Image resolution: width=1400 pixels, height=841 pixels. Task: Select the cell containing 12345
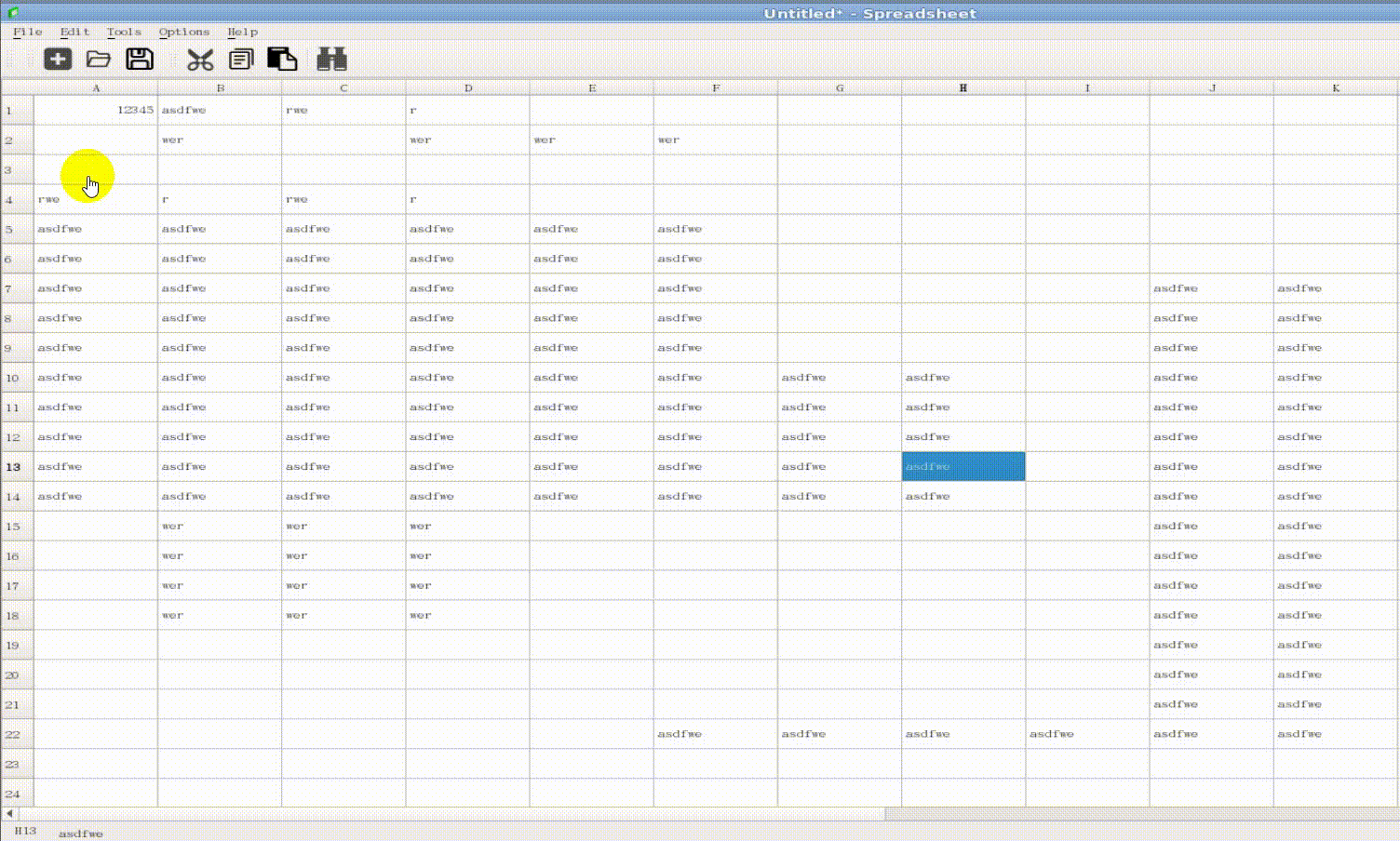click(x=96, y=110)
